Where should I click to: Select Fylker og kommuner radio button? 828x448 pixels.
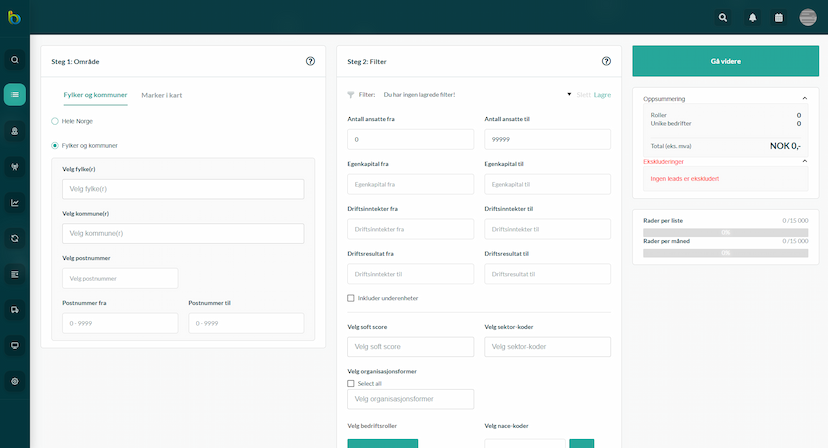tap(55, 145)
